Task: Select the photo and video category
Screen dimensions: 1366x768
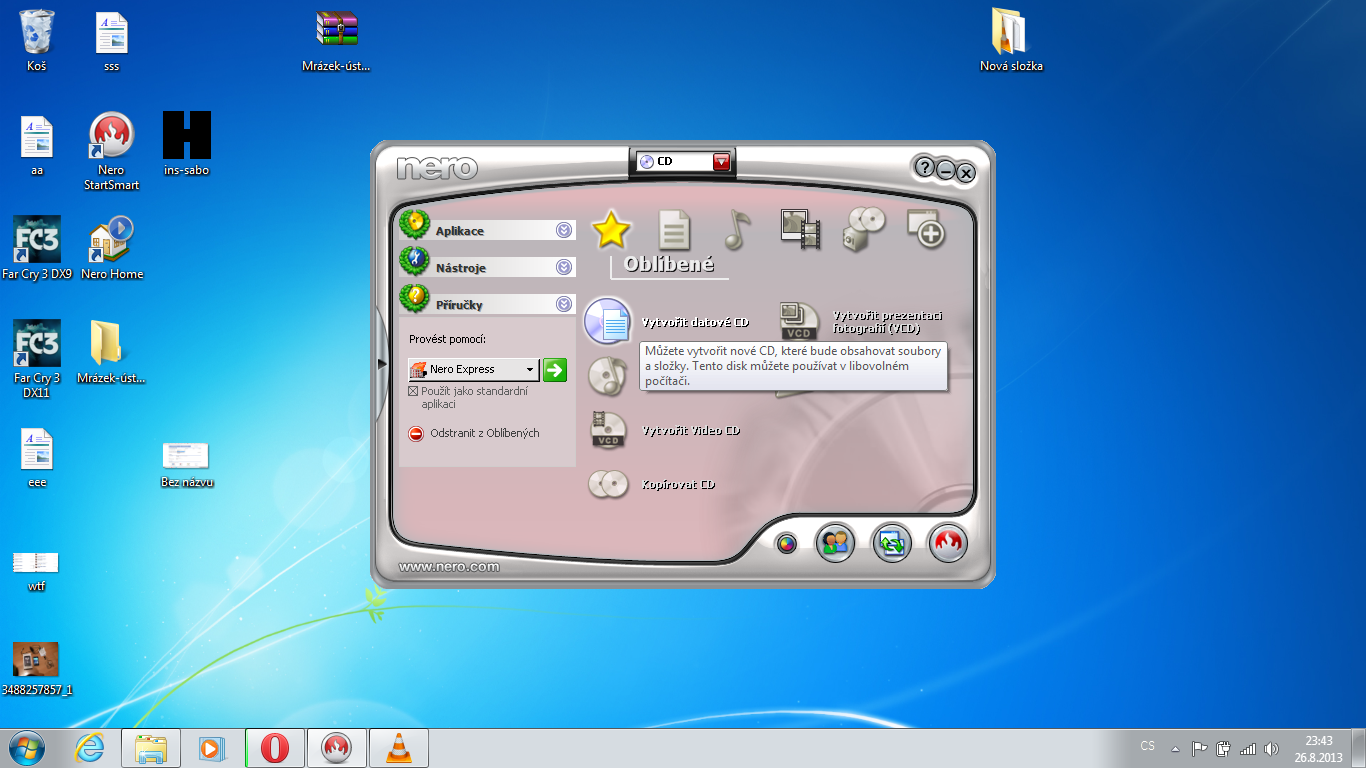Action: pos(800,229)
